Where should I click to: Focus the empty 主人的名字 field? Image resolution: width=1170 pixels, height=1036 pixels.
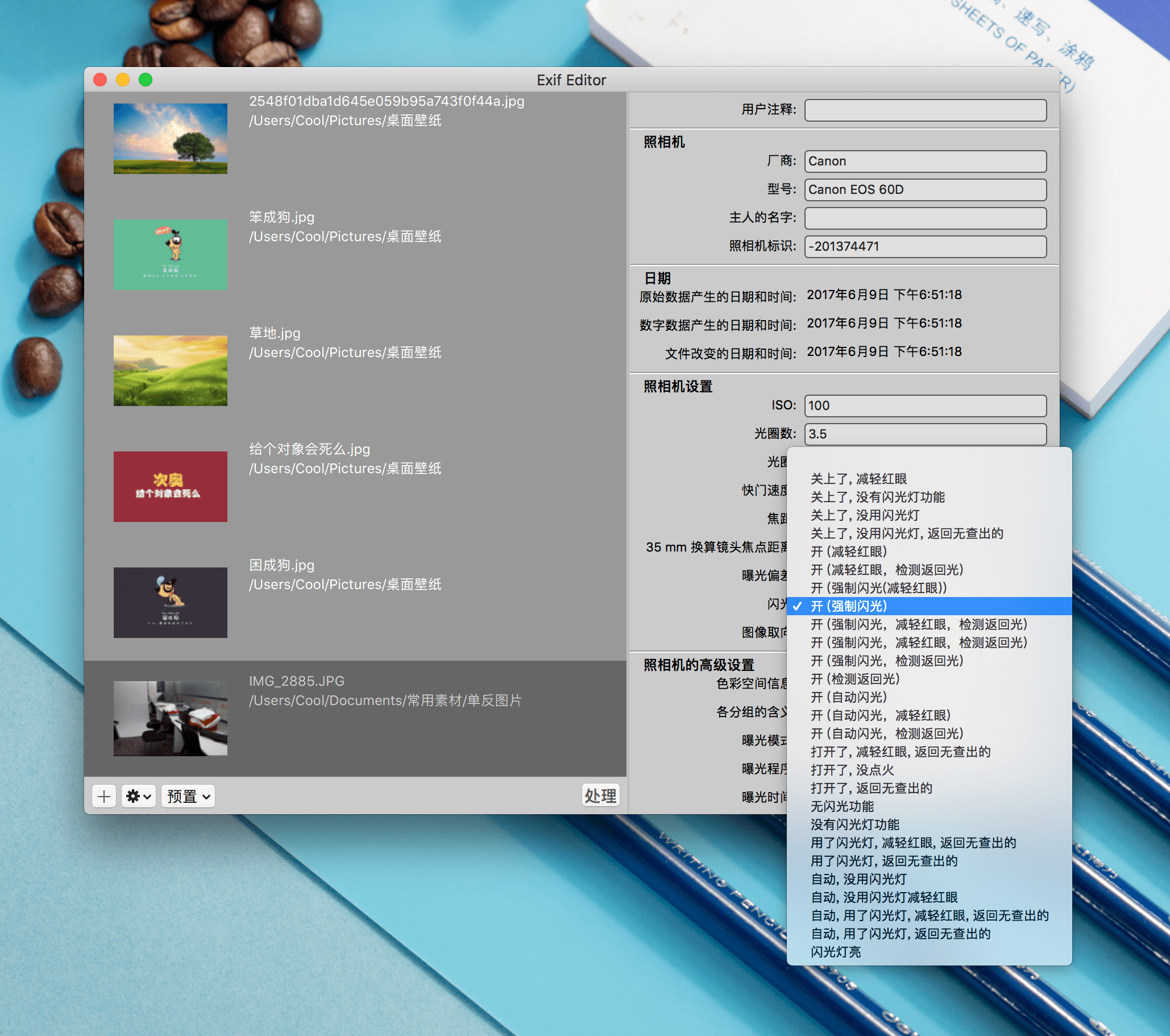(925, 218)
